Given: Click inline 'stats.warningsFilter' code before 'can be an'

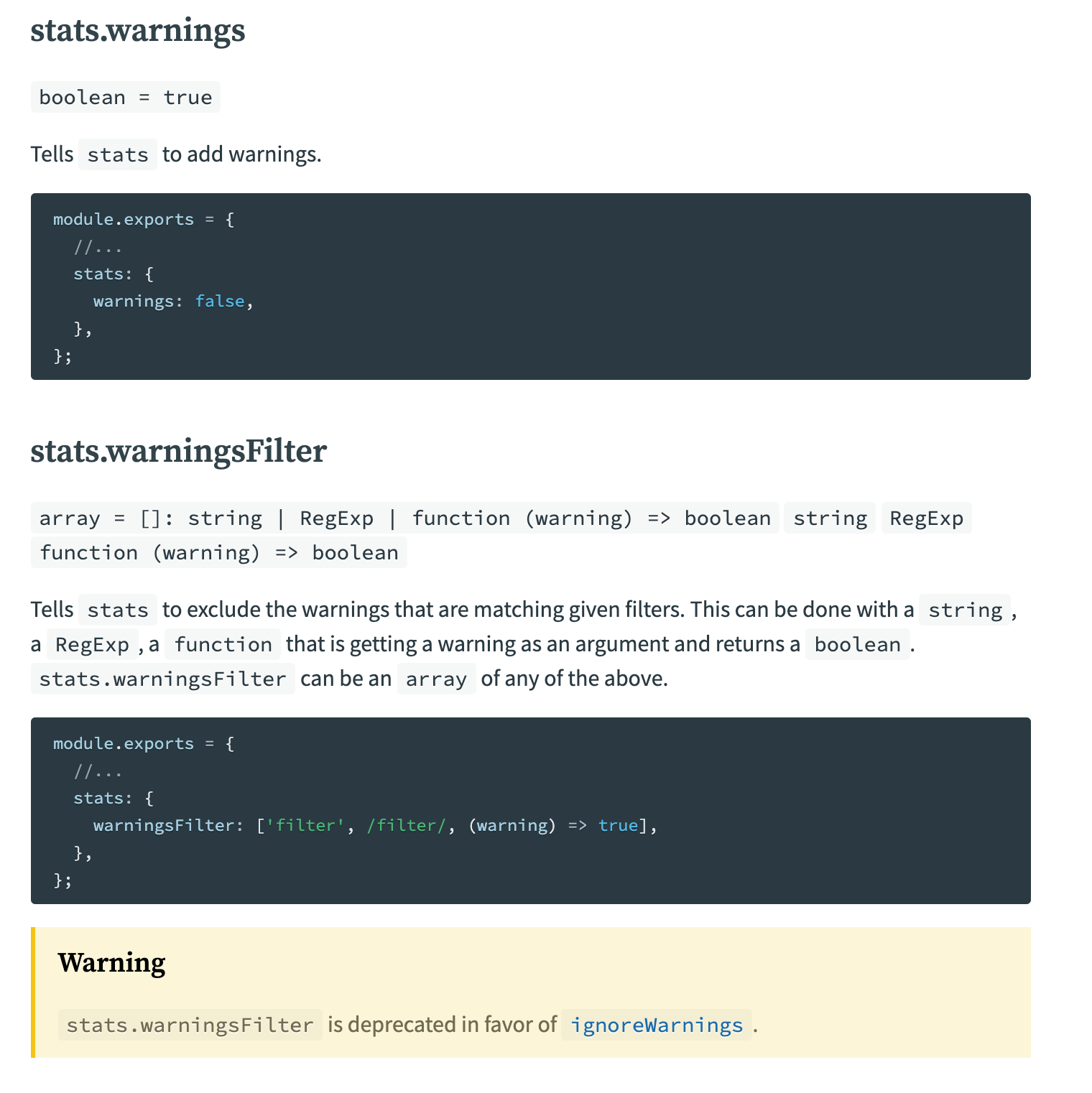Looking at the screenshot, I should pyautogui.click(x=162, y=679).
